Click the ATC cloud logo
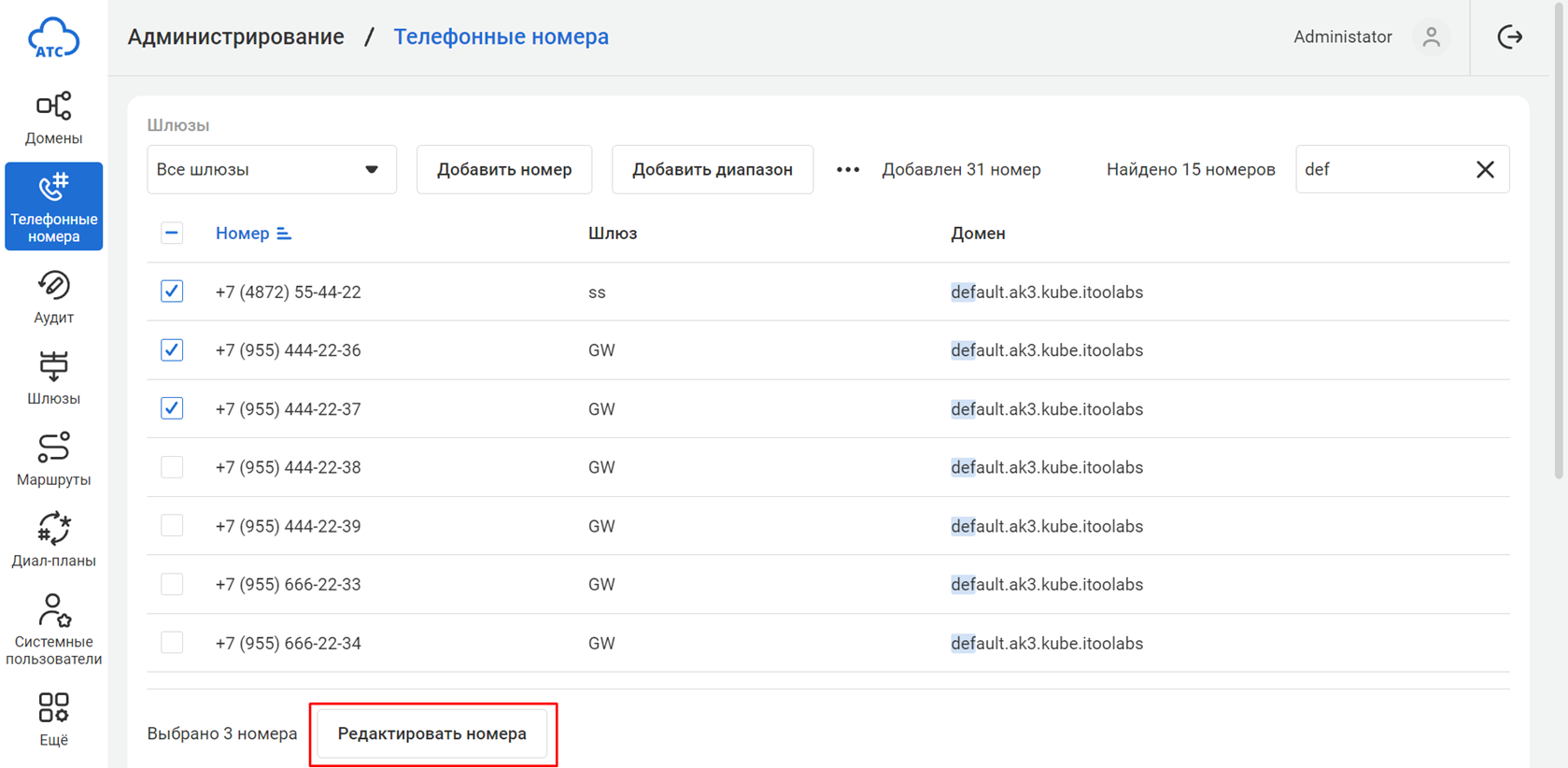Screen dimensions: 1568x768 tap(53, 37)
